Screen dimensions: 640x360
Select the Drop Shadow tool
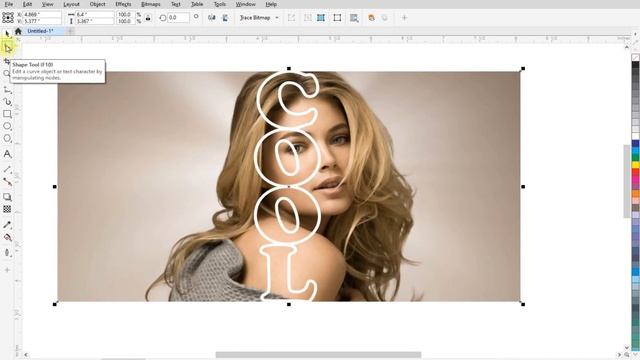(x=7, y=197)
